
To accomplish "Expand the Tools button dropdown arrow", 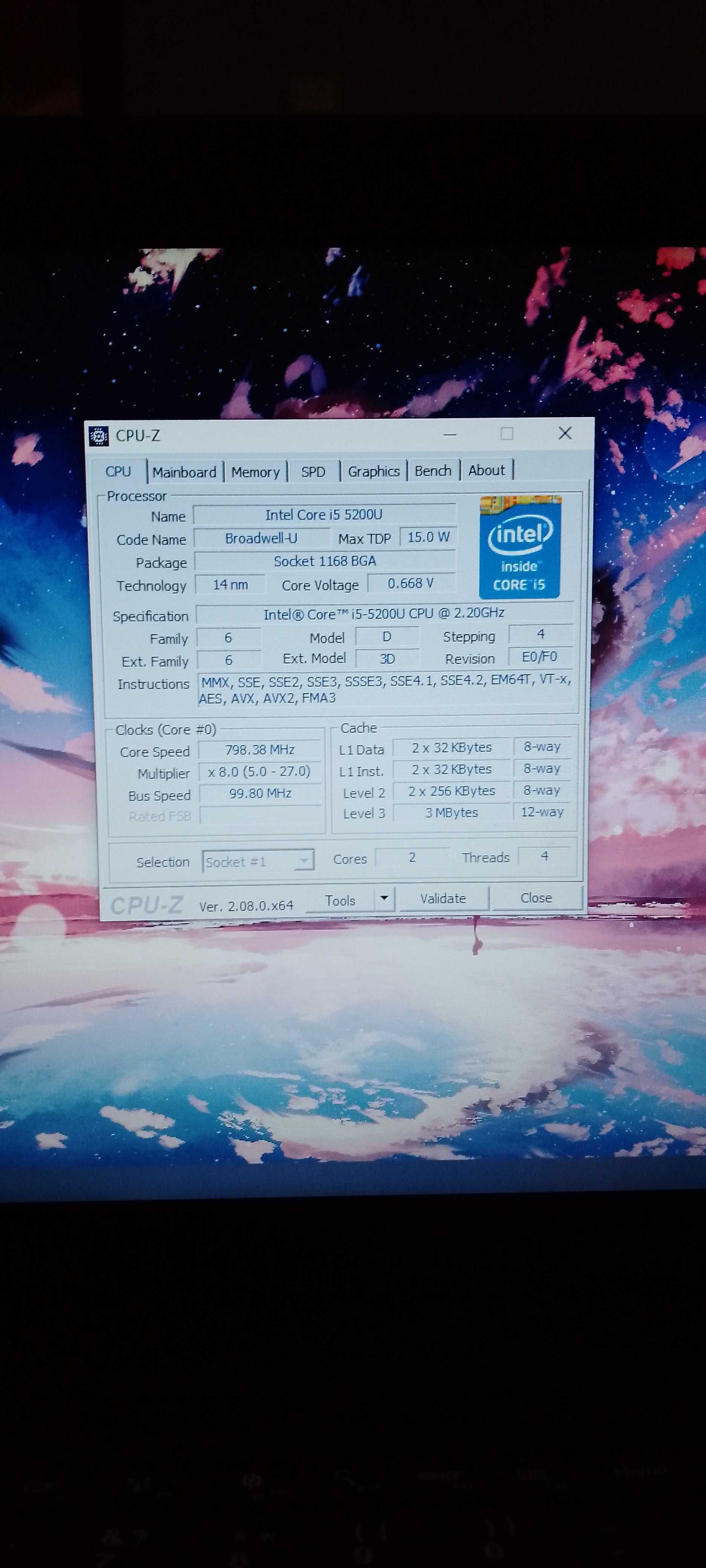I will (384, 899).
